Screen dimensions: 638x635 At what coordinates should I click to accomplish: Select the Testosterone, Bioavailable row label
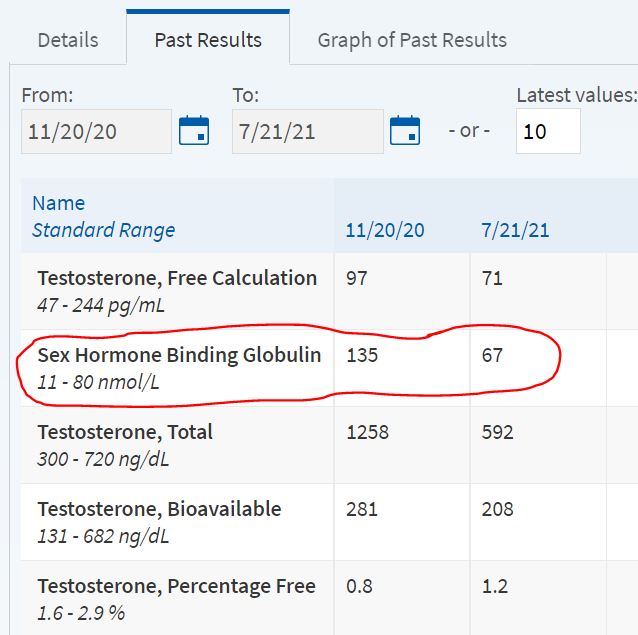(159, 509)
